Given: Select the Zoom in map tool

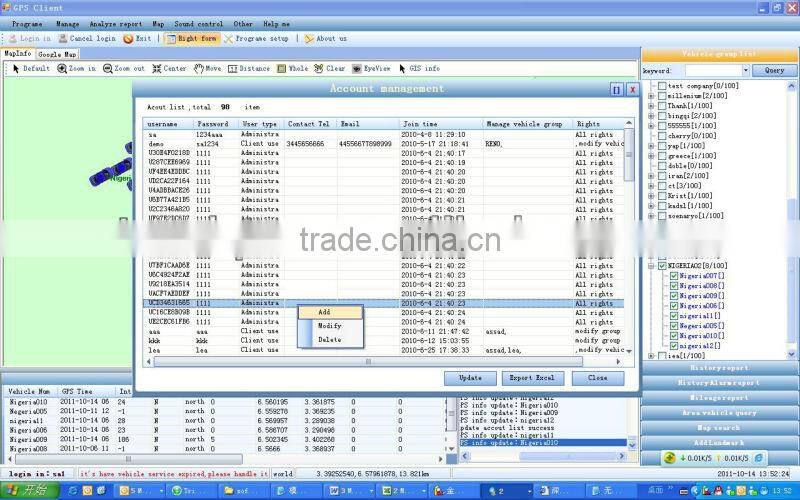Looking at the screenshot, I should tap(77, 69).
